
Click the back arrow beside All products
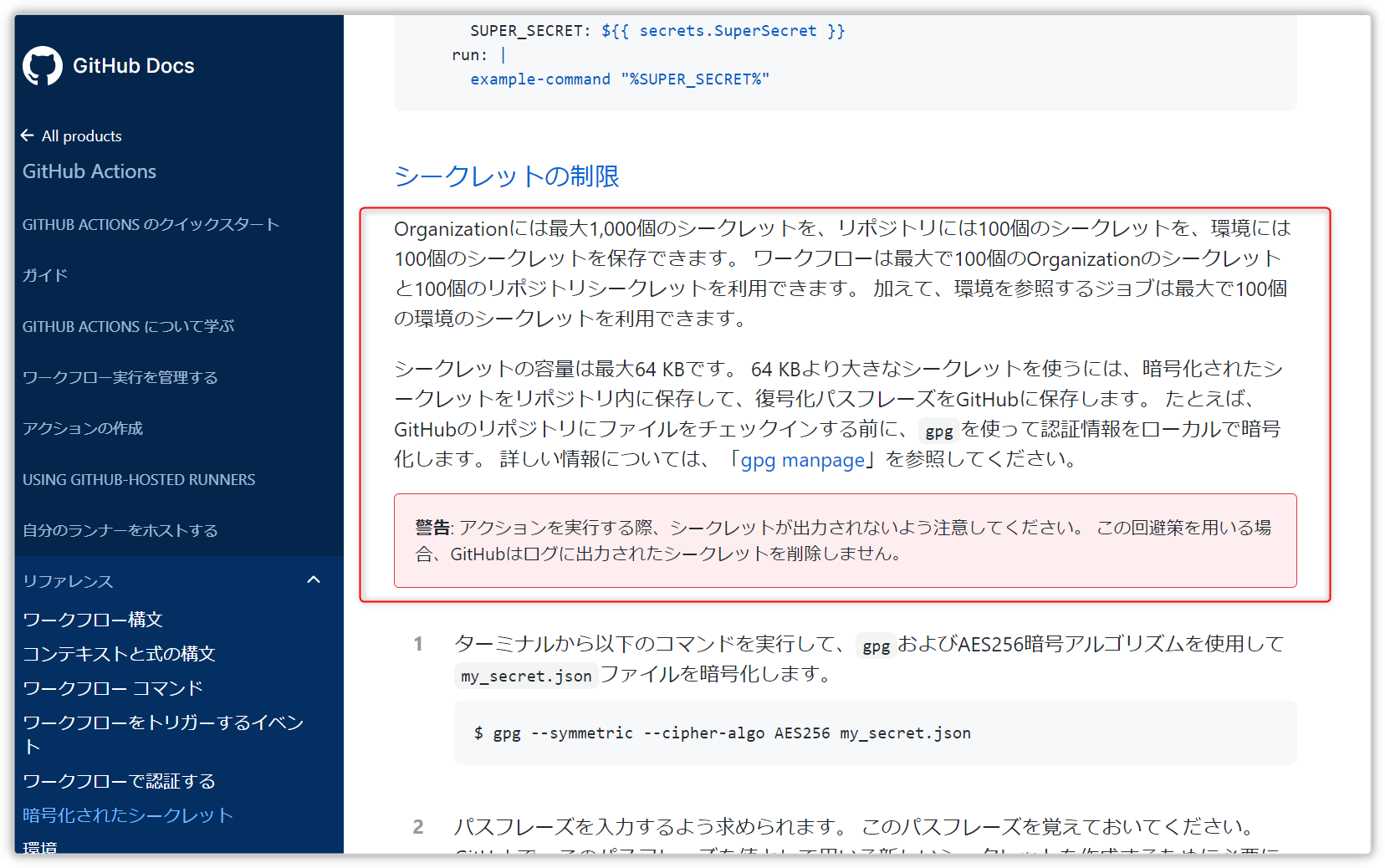coord(28,135)
